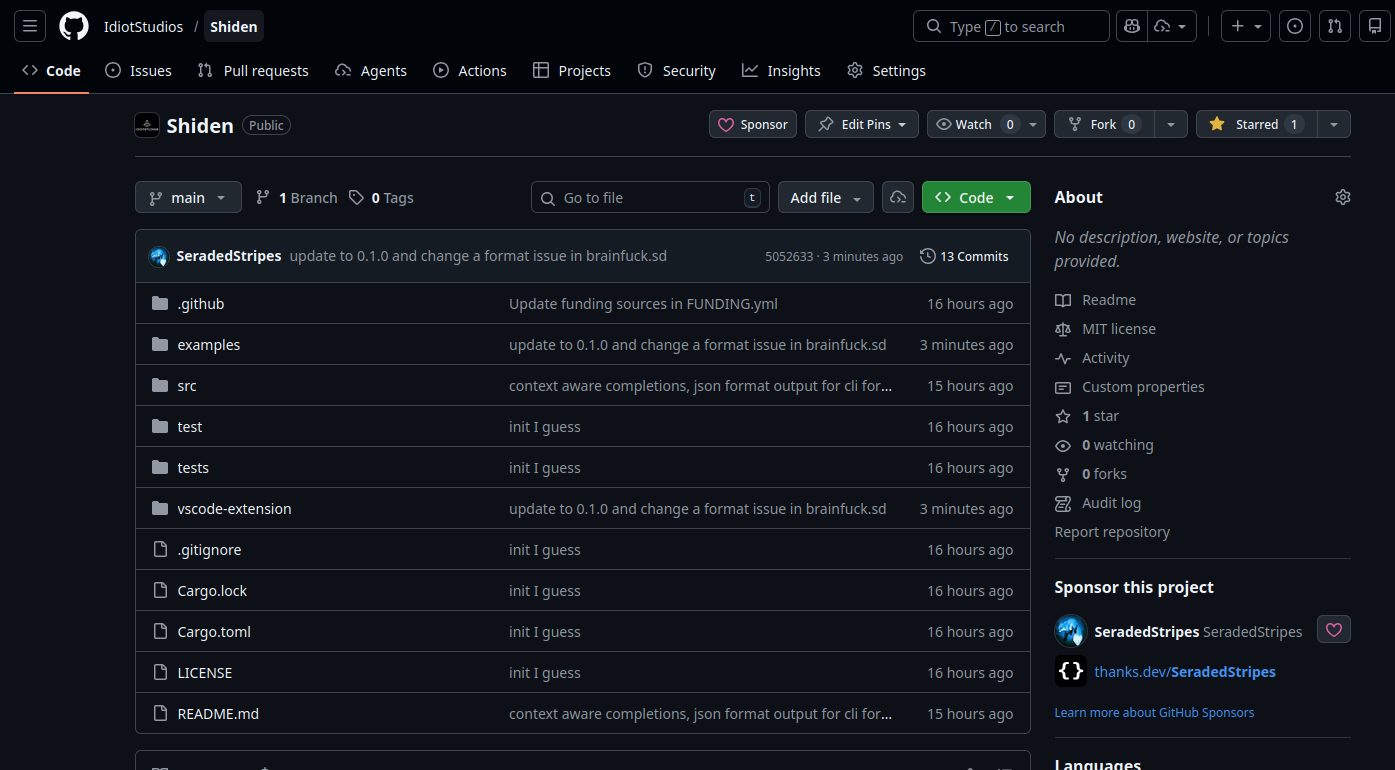Open the Copilot chat icon
The height and width of the screenshot is (770, 1395).
tap(1132, 27)
